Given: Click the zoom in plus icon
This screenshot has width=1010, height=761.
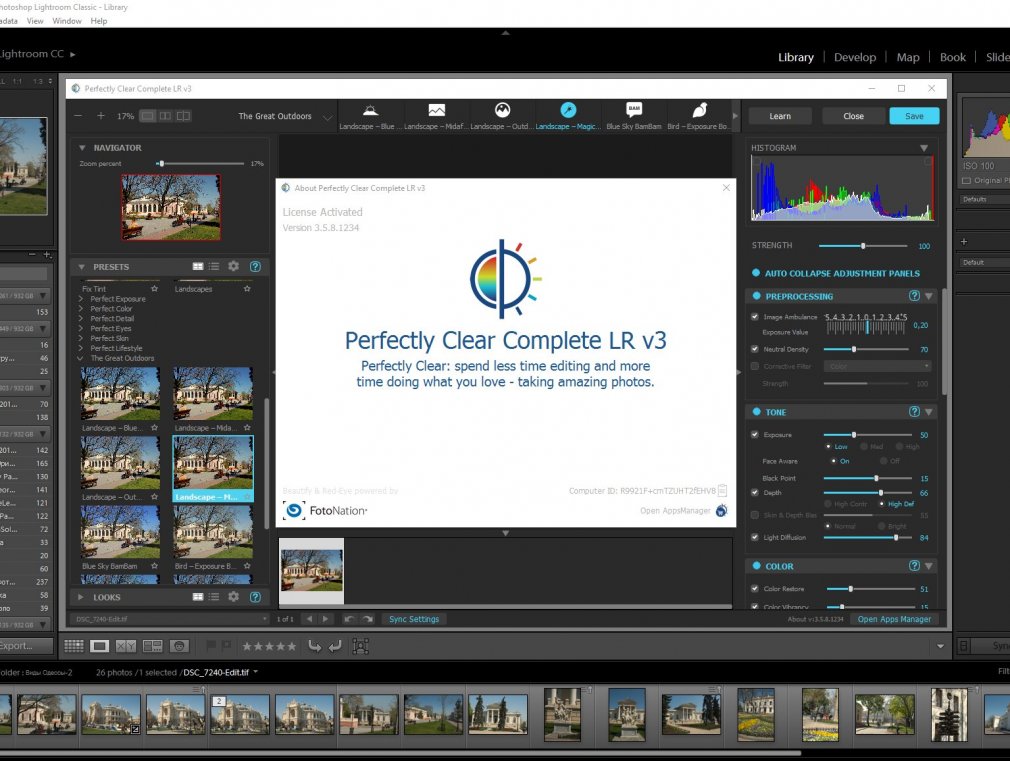Looking at the screenshot, I should tap(100, 116).
